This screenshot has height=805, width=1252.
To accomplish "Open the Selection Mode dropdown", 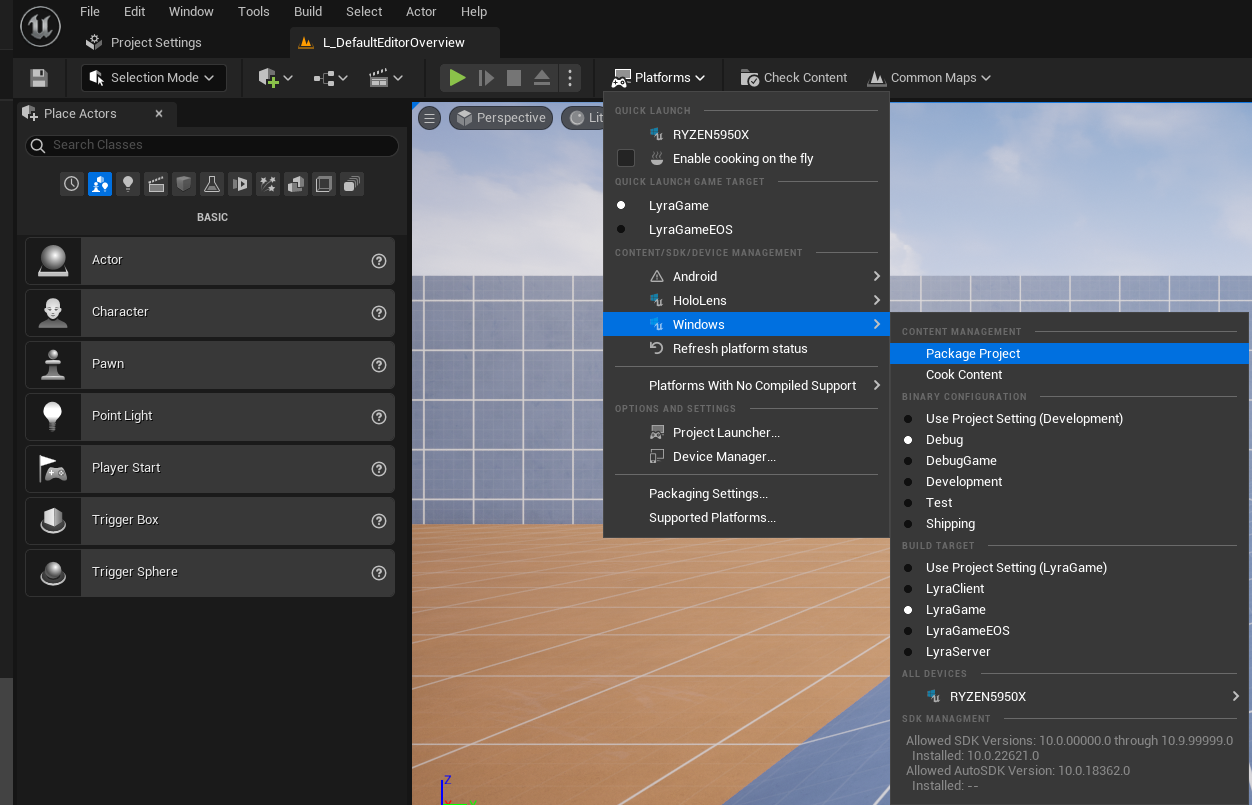I will tap(154, 78).
